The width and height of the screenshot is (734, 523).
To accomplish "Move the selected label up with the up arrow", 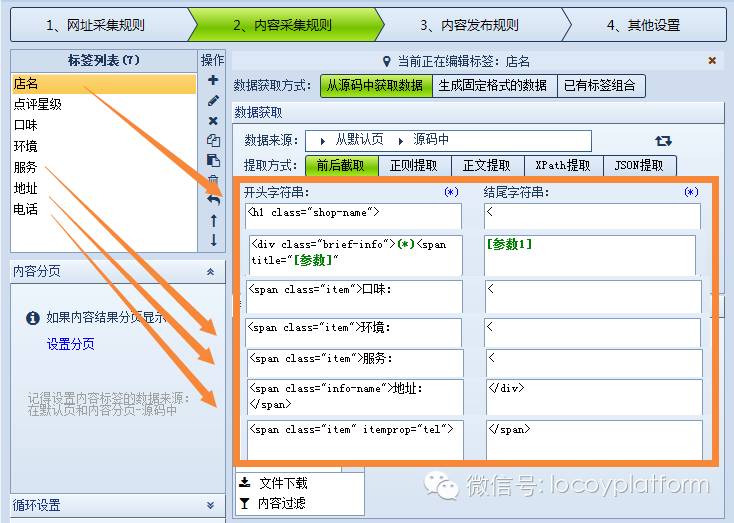I will point(213,221).
